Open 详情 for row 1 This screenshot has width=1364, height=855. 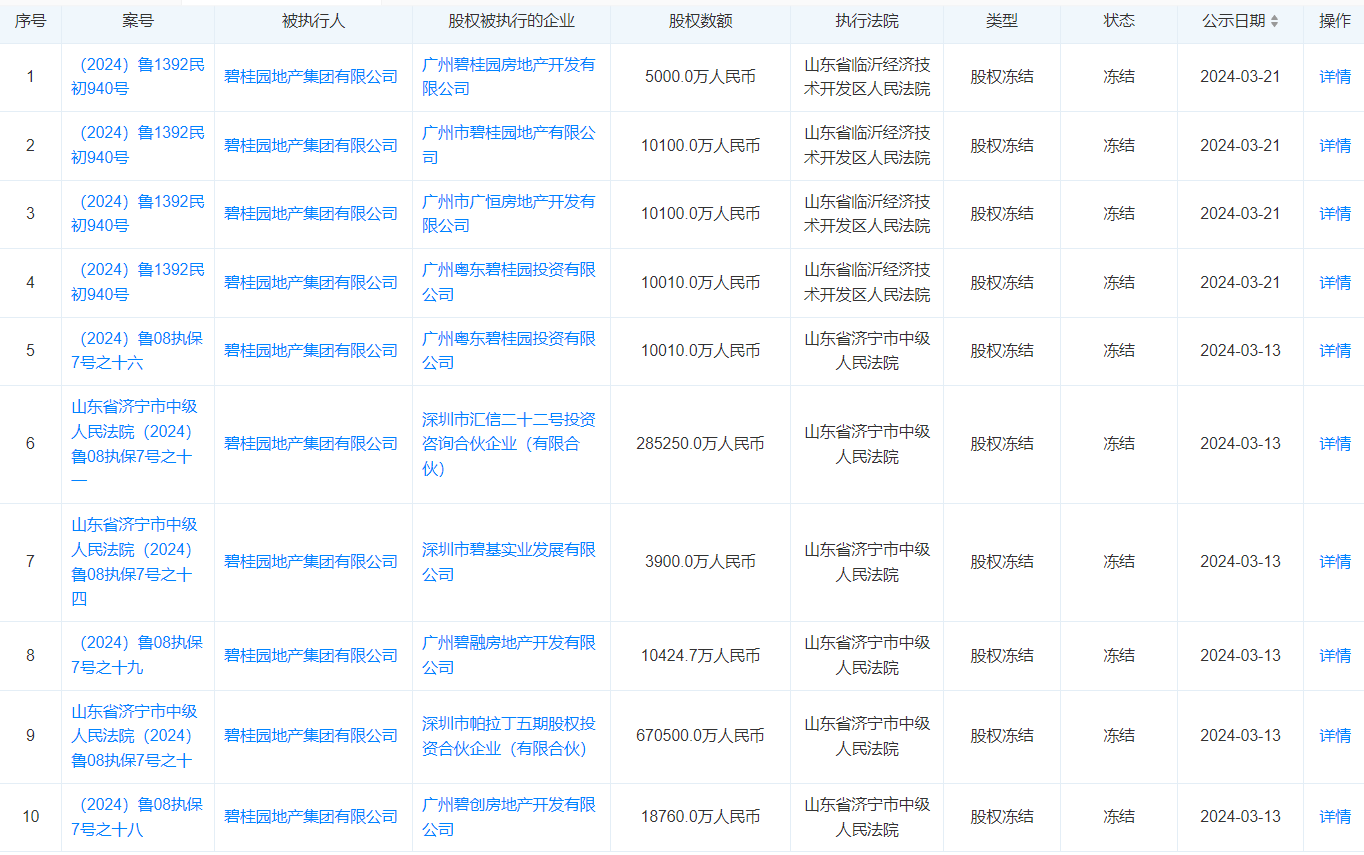[x=1335, y=77]
